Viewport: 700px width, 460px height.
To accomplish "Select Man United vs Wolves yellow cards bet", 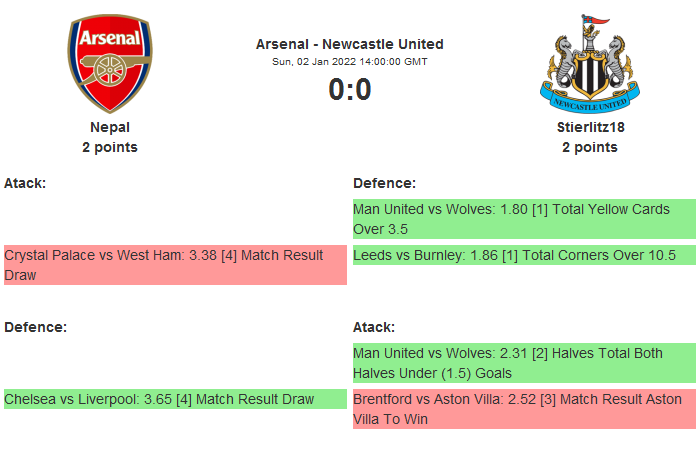I will click(x=523, y=219).
